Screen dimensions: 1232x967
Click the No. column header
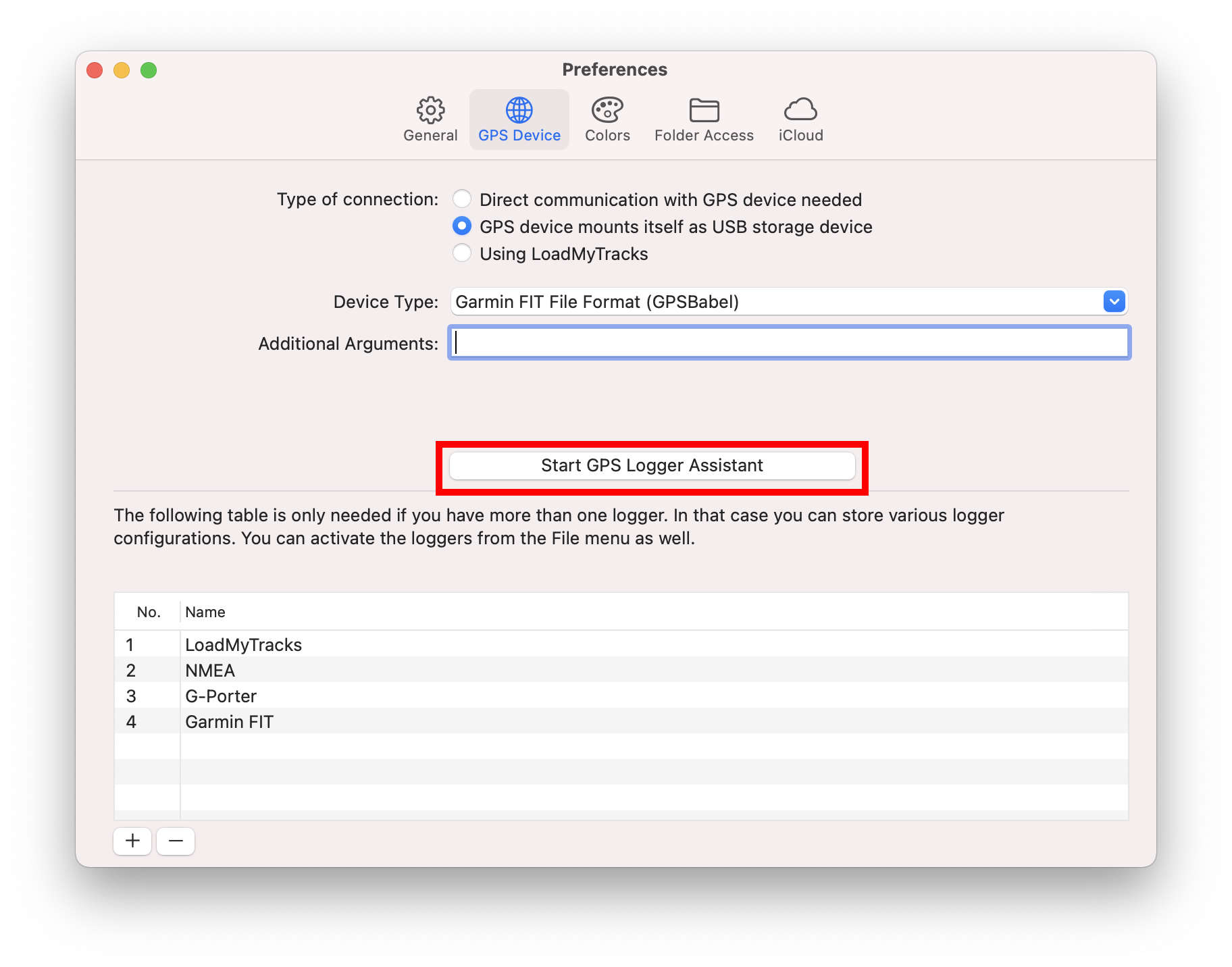tap(148, 612)
